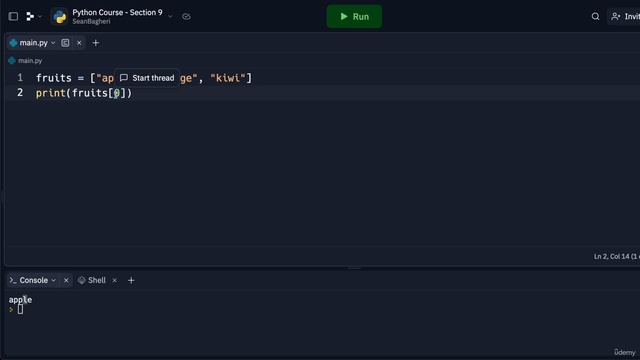Expand the workspace menu chevron
The height and width of the screenshot is (360, 640).
(x=40, y=17)
